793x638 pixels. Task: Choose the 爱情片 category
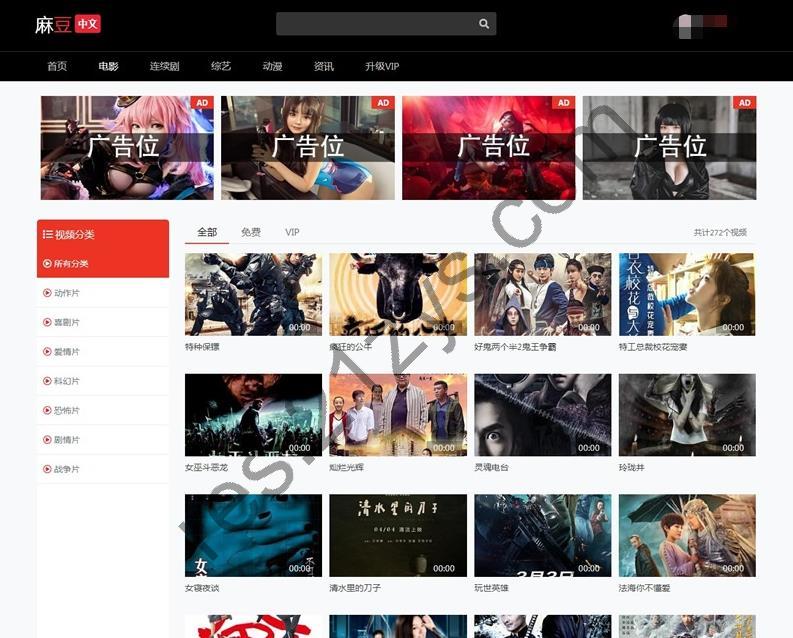click(103, 351)
